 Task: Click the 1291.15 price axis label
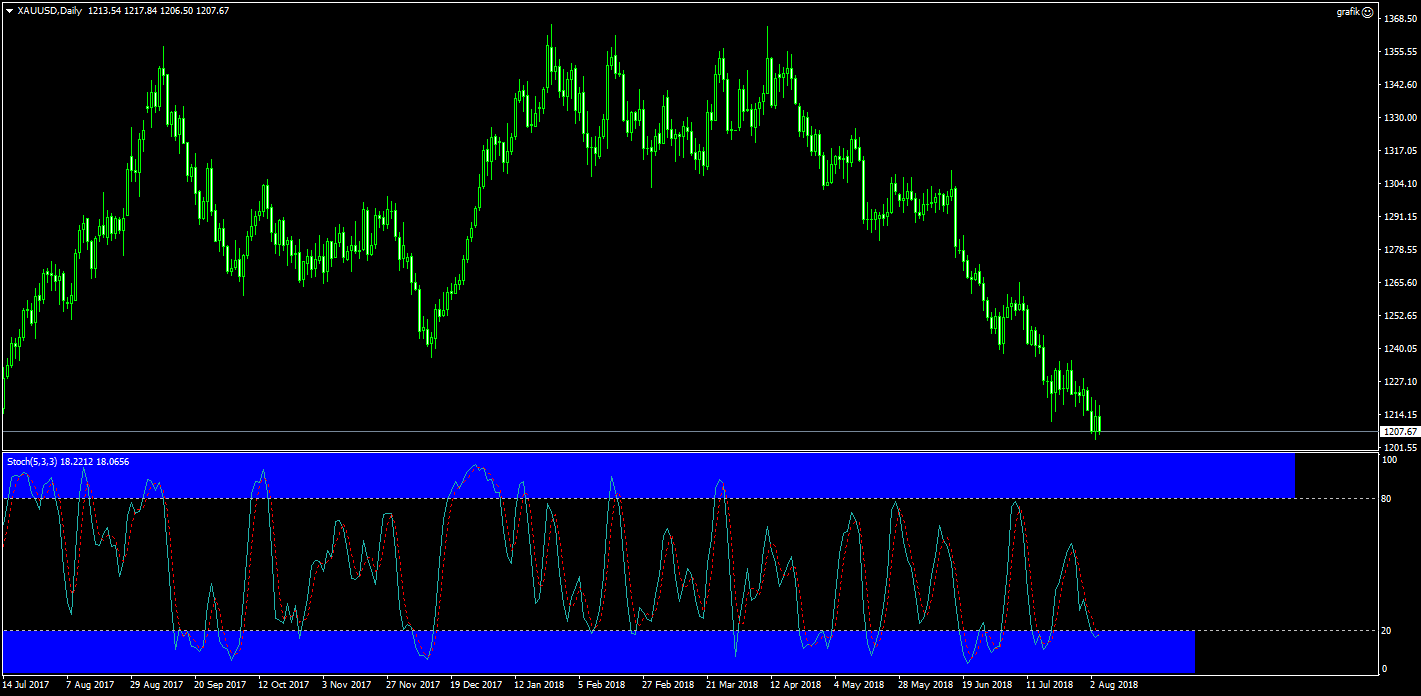[x=1401, y=216]
